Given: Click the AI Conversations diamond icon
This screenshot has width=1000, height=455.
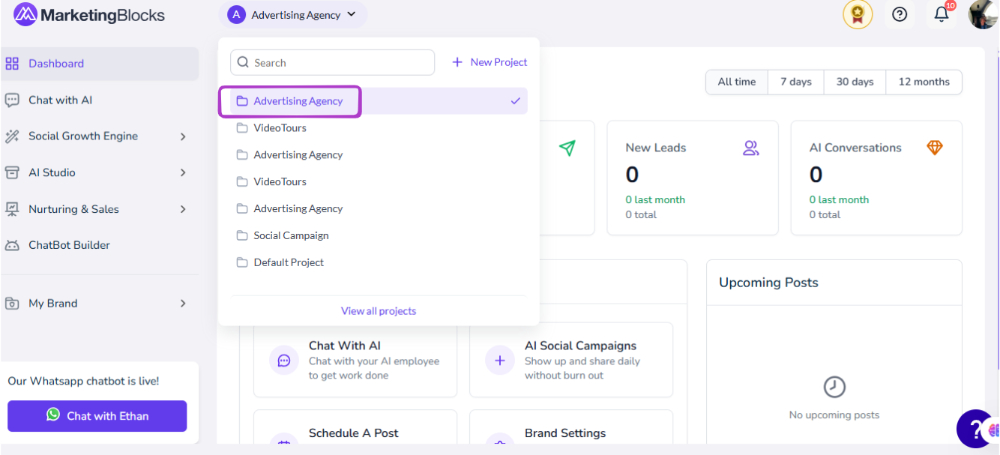Looking at the screenshot, I should click(x=934, y=148).
